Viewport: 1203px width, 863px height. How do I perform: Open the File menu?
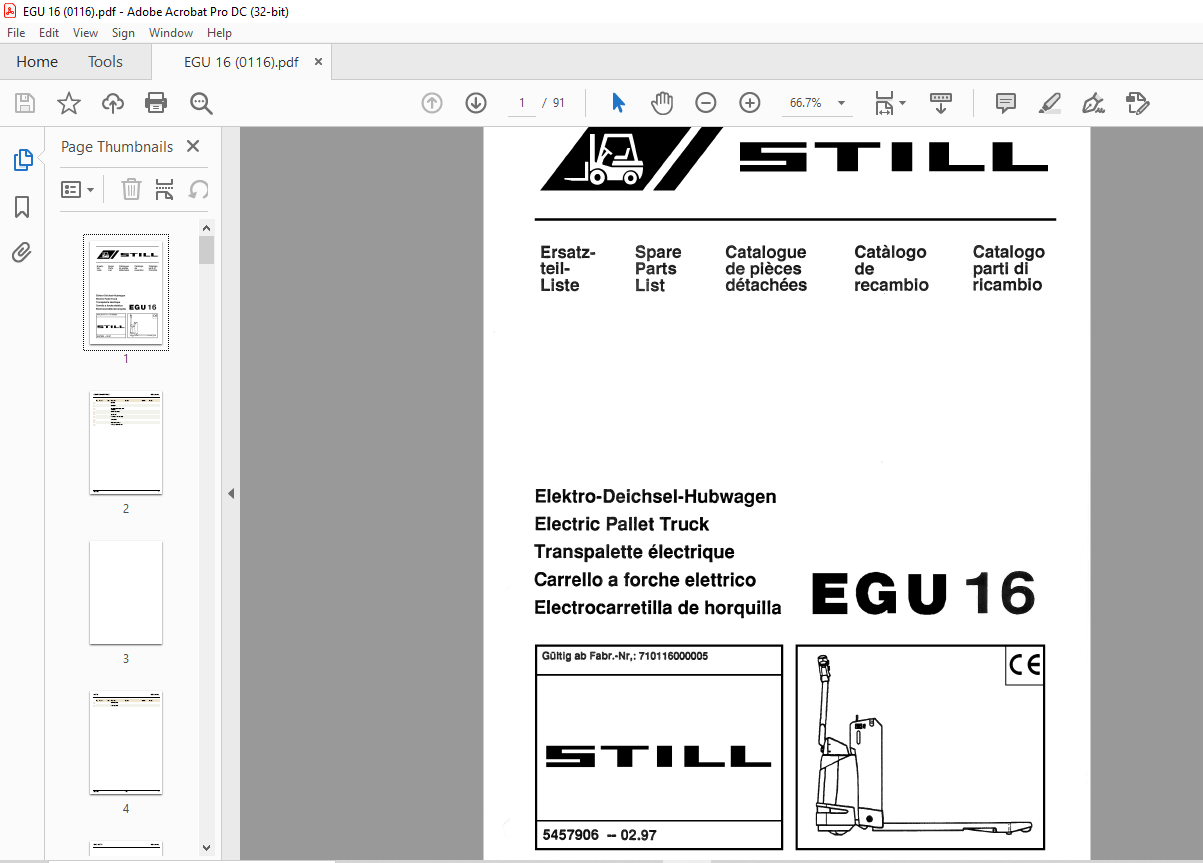(16, 33)
